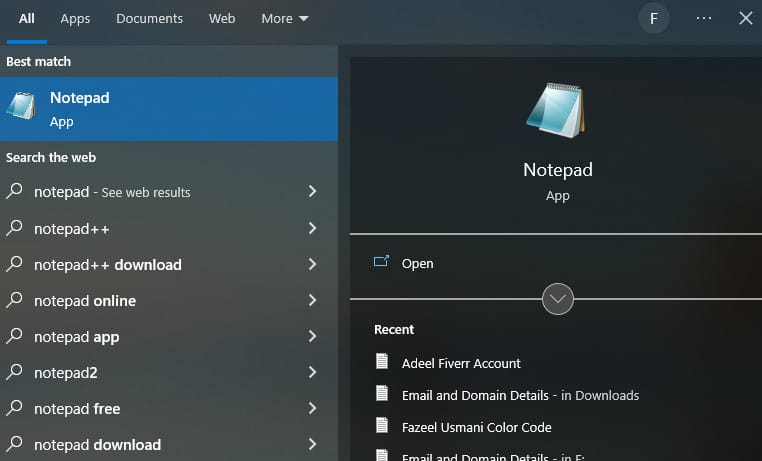
Task: Click search icon beside 'notepad free'
Action: (x=15, y=407)
